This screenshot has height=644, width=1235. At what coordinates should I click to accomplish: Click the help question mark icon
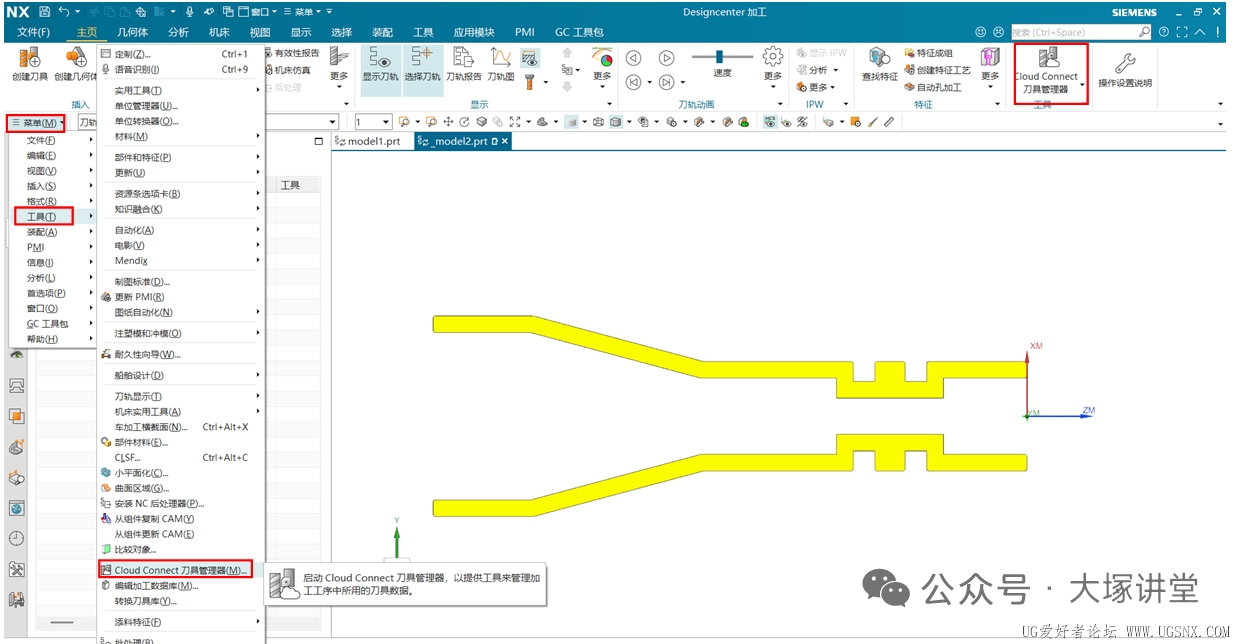[x=1164, y=32]
